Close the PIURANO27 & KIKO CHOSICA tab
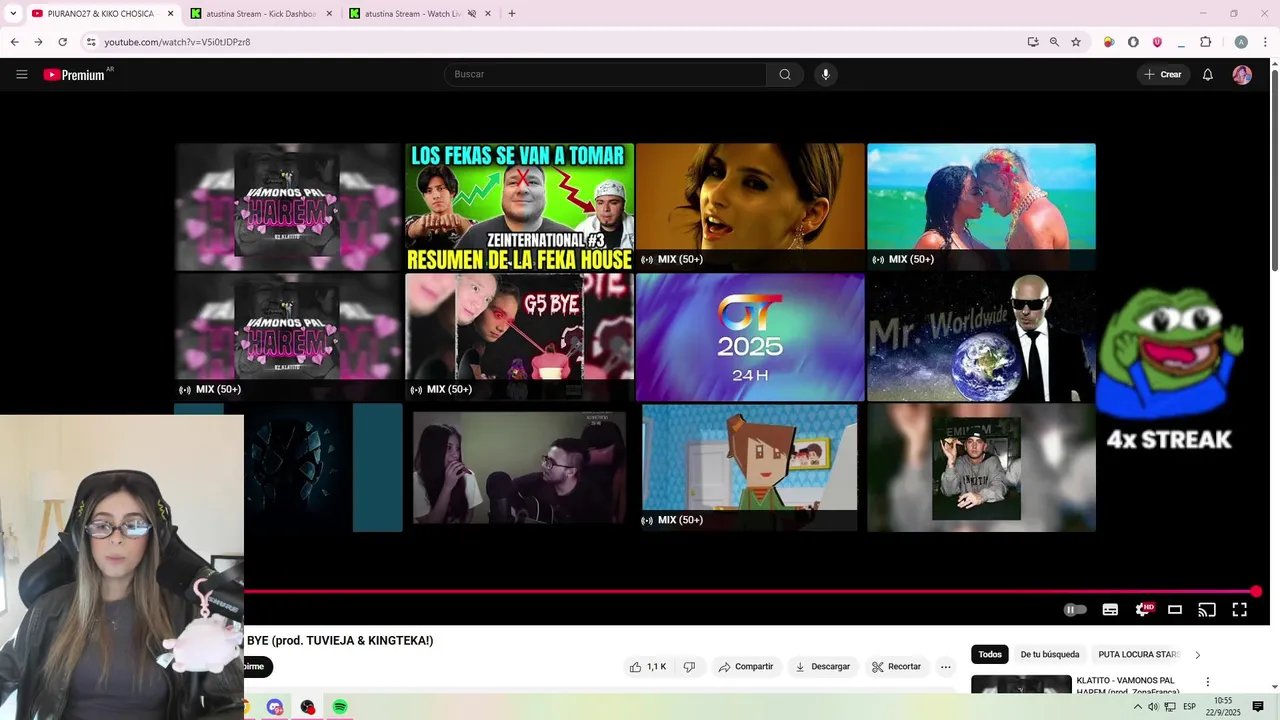This screenshot has height=720, width=1280. [170, 14]
